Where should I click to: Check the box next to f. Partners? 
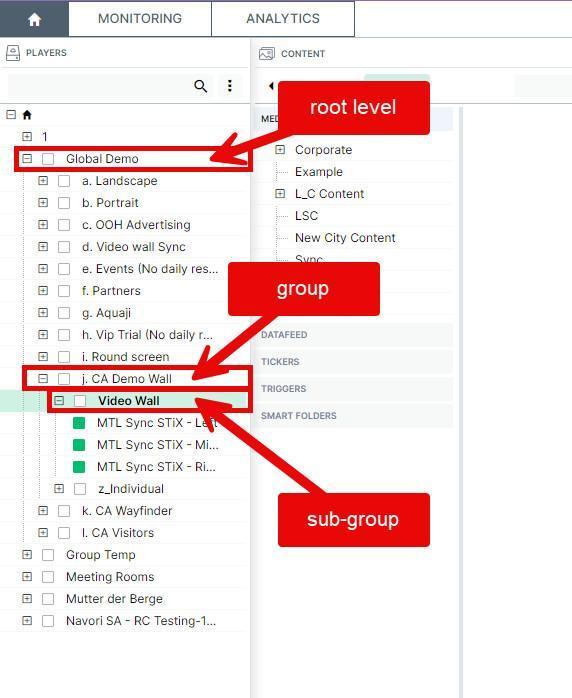pyautogui.click(x=64, y=291)
